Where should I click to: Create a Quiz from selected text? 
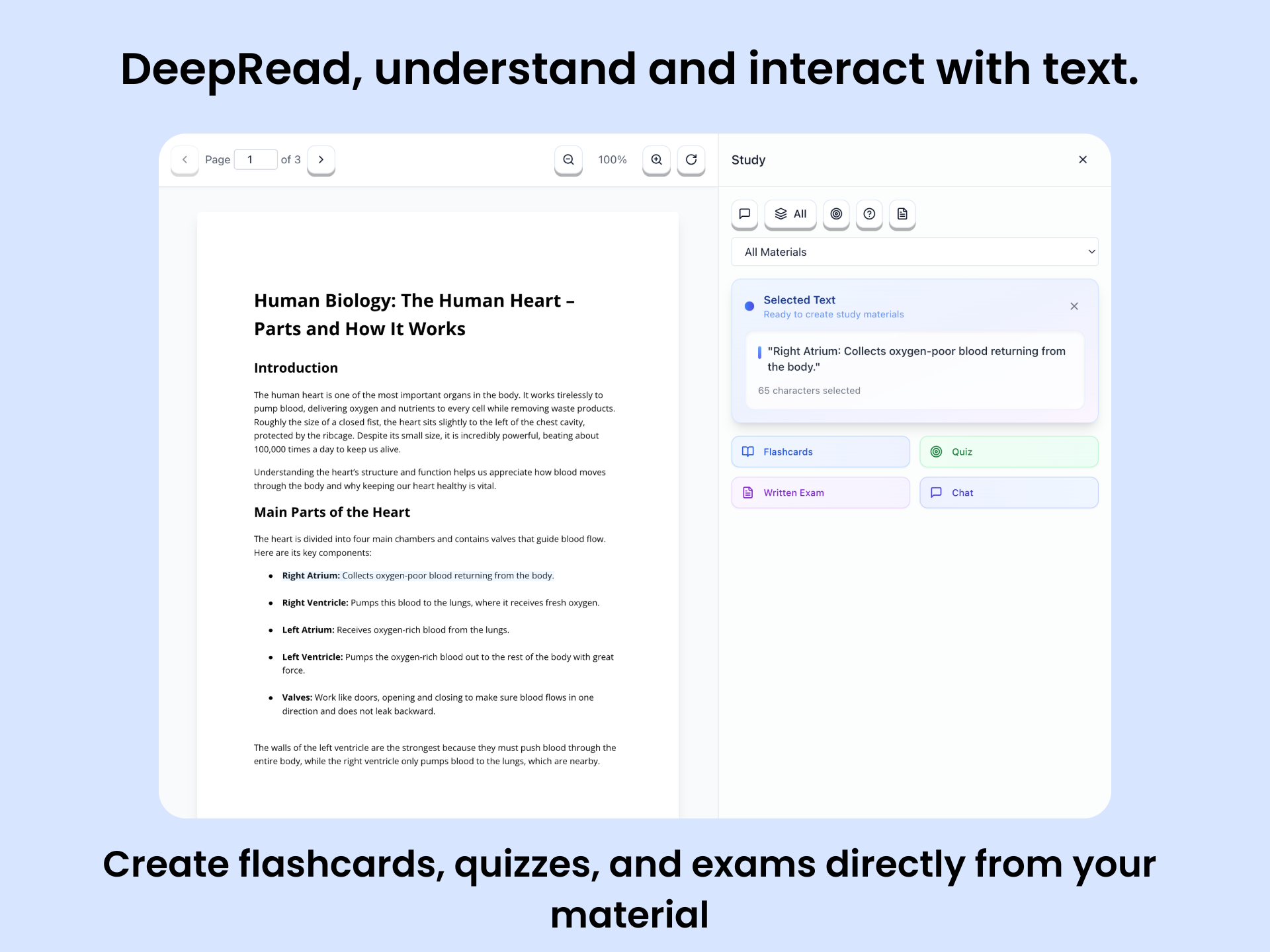[x=1009, y=452]
